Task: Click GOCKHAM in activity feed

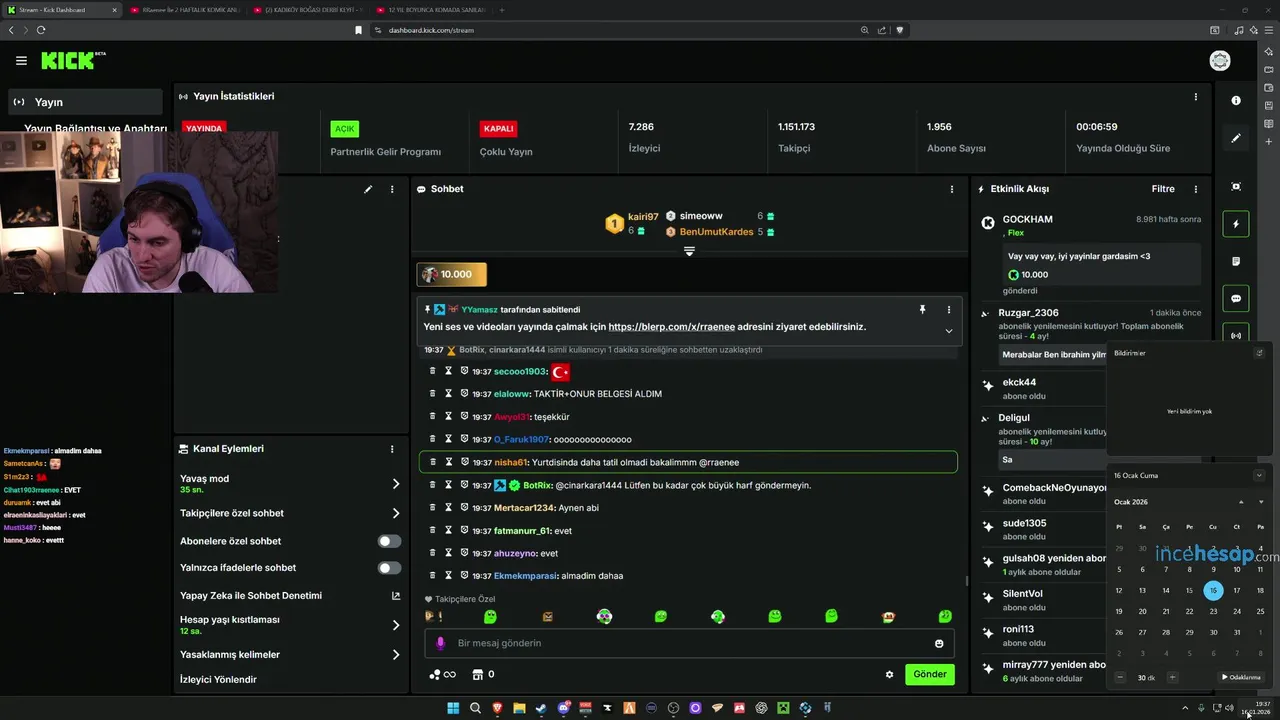Action: pyautogui.click(x=1028, y=219)
